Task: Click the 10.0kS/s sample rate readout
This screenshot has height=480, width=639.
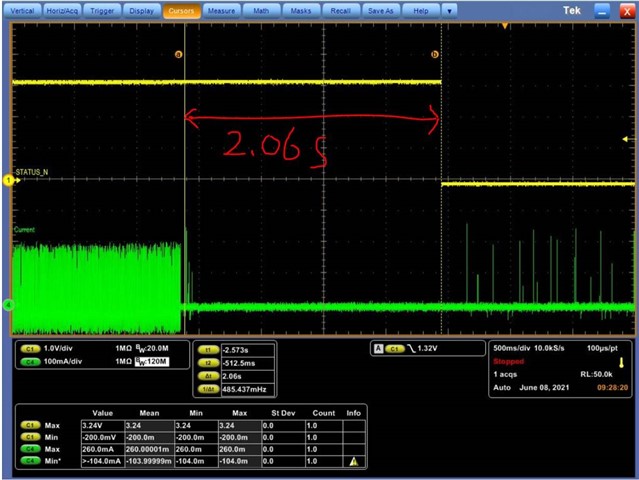Action: click(549, 348)
